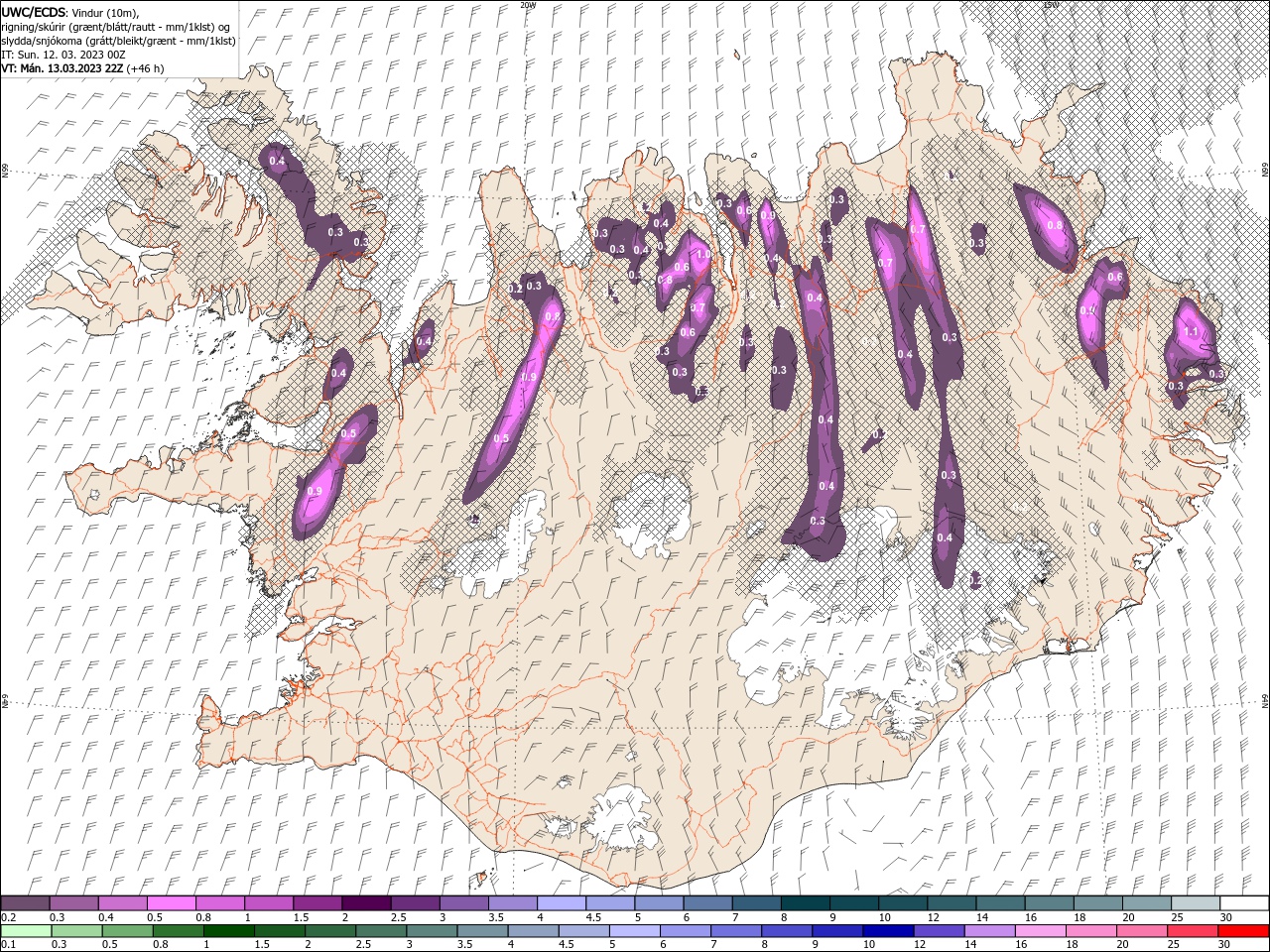This screenshot has width=1270, height=952.
Task: Pick the darkest green lower swatch starting at 1
Action: point(228,931)
